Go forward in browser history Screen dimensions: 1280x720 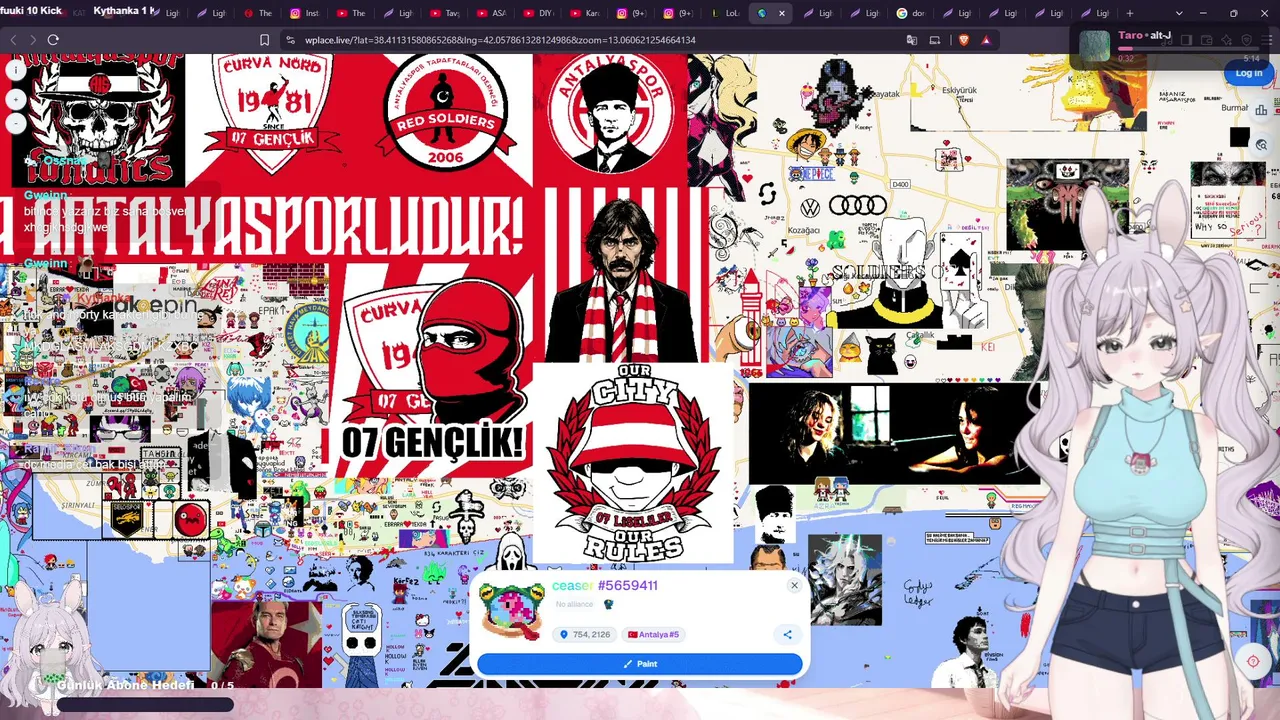point(33,40)
